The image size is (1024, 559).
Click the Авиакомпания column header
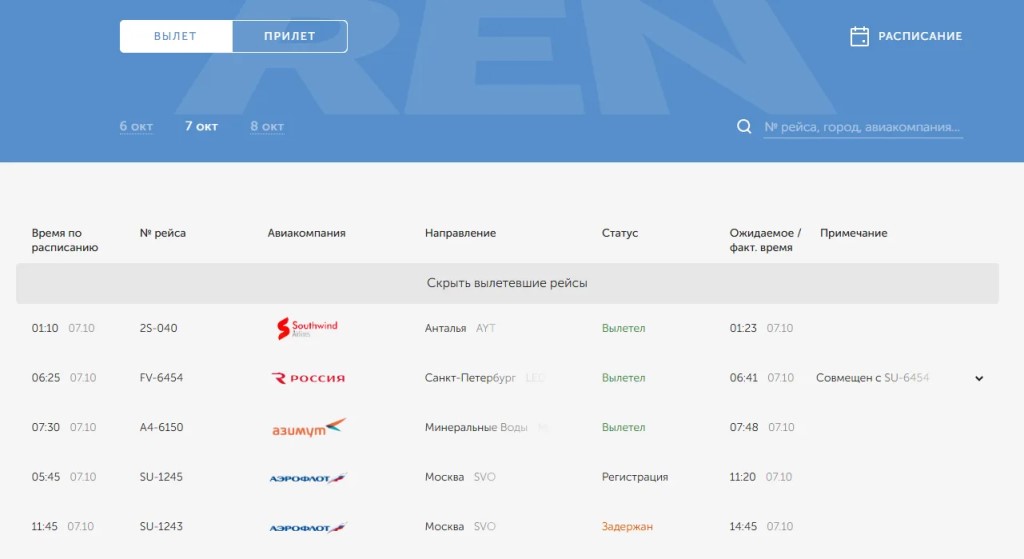306,233
